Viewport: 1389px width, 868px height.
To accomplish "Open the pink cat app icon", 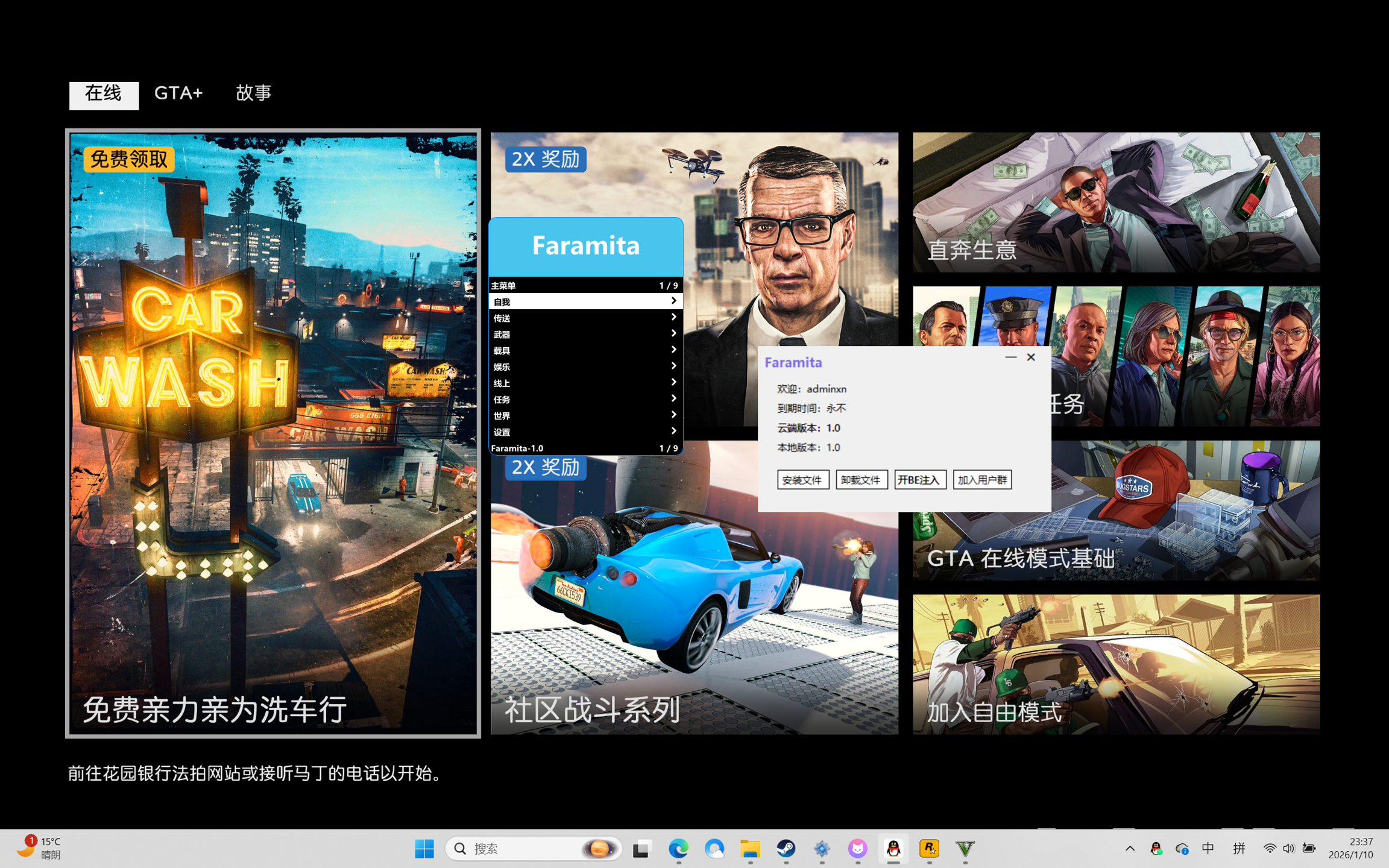I will (857, 848).
